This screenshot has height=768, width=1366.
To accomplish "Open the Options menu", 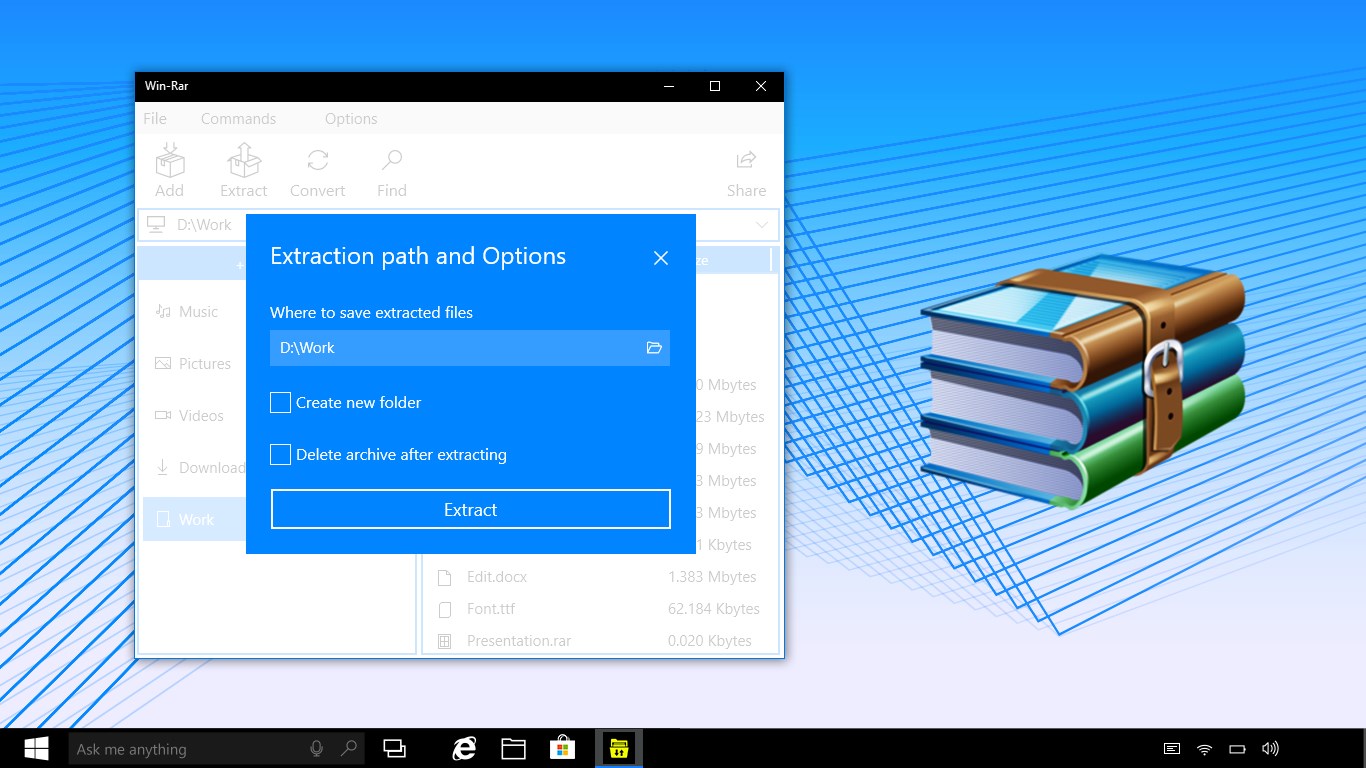I will click(x=351, y=119).
